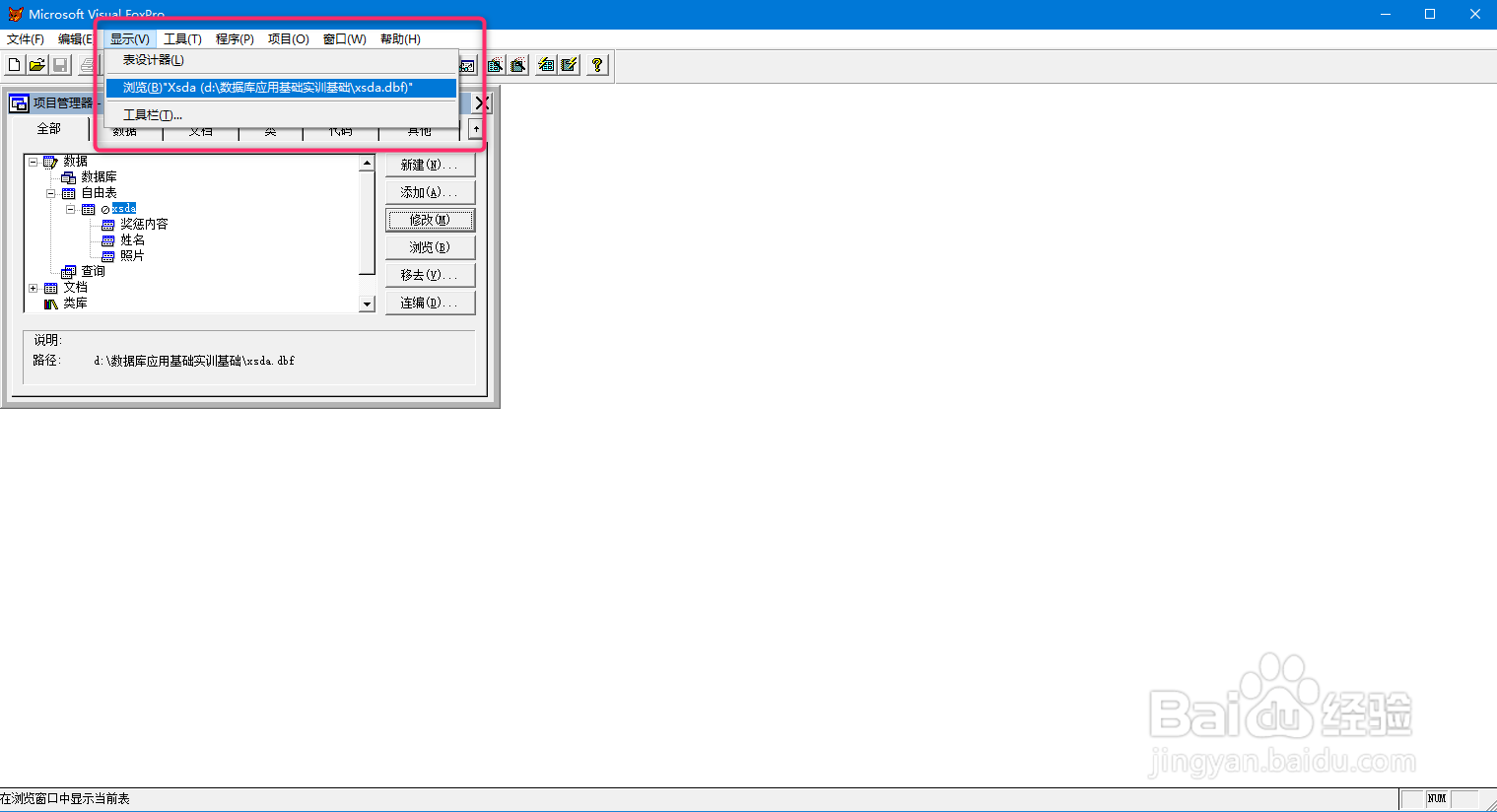Open the 程序(P) menu
The height and width of the screenshot is (812, 1497).
(x=235, y=39)
